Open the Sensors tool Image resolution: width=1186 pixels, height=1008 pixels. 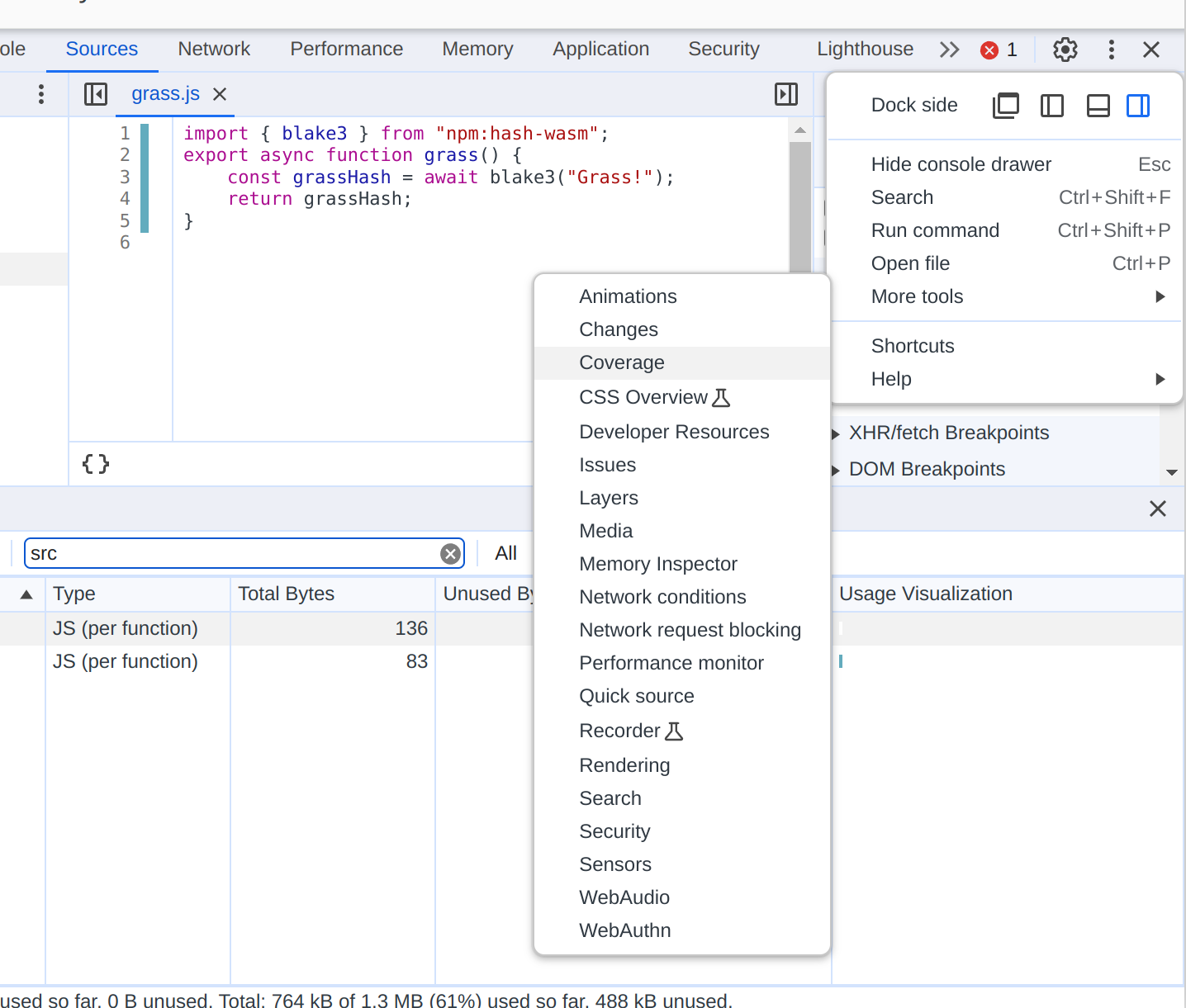pyautogui.click(x=682, y=864)
